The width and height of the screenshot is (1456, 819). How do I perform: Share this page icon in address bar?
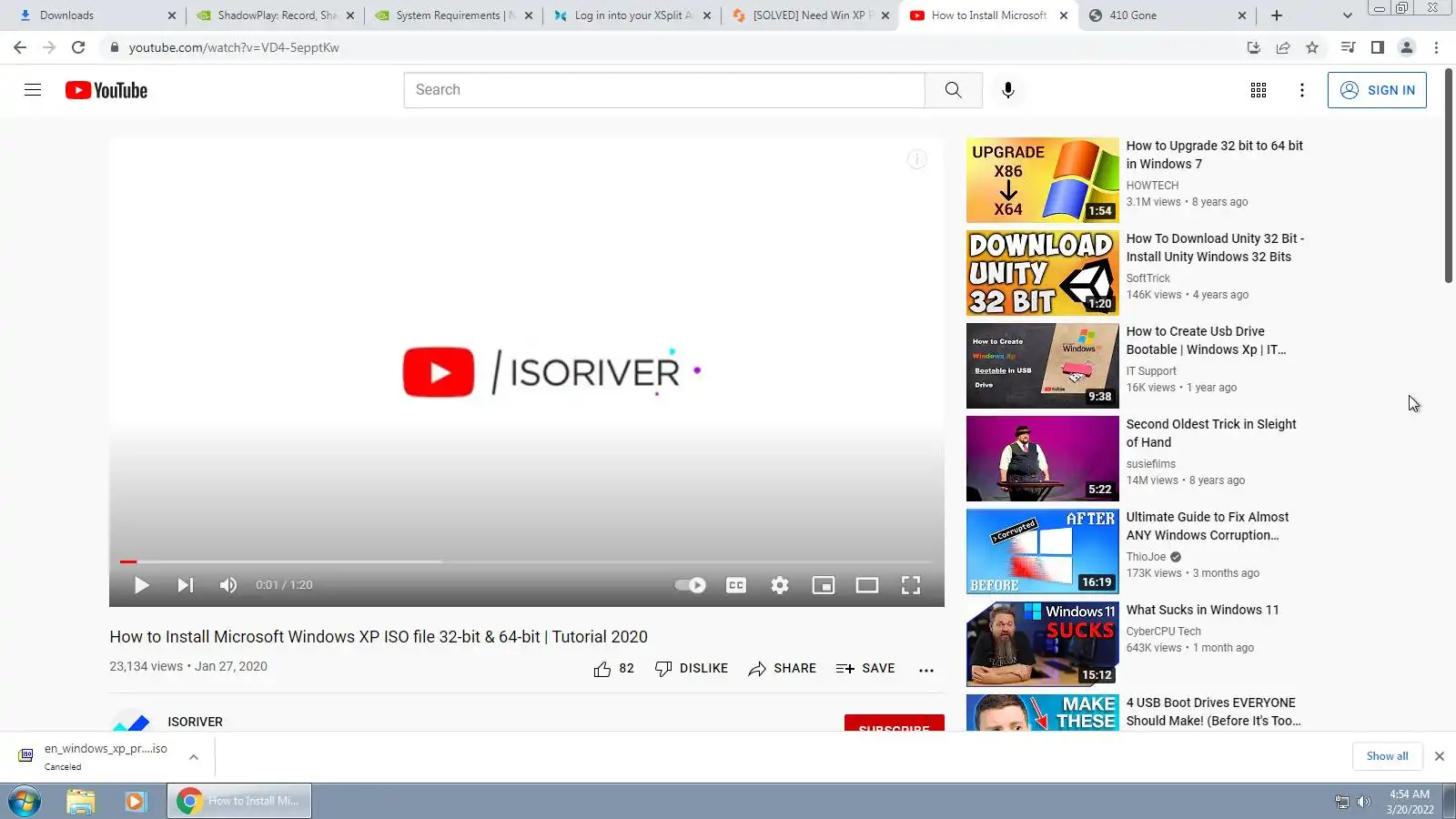(x=1283, y=47)
